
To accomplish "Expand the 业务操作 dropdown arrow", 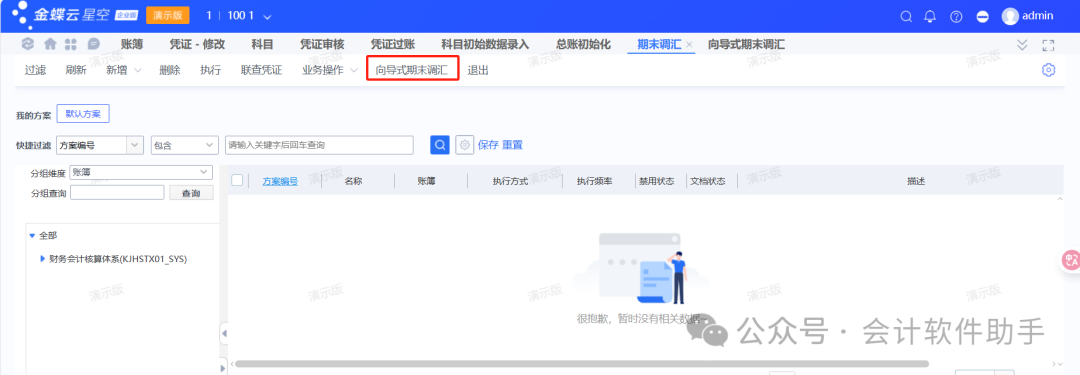I will [353, 70].
